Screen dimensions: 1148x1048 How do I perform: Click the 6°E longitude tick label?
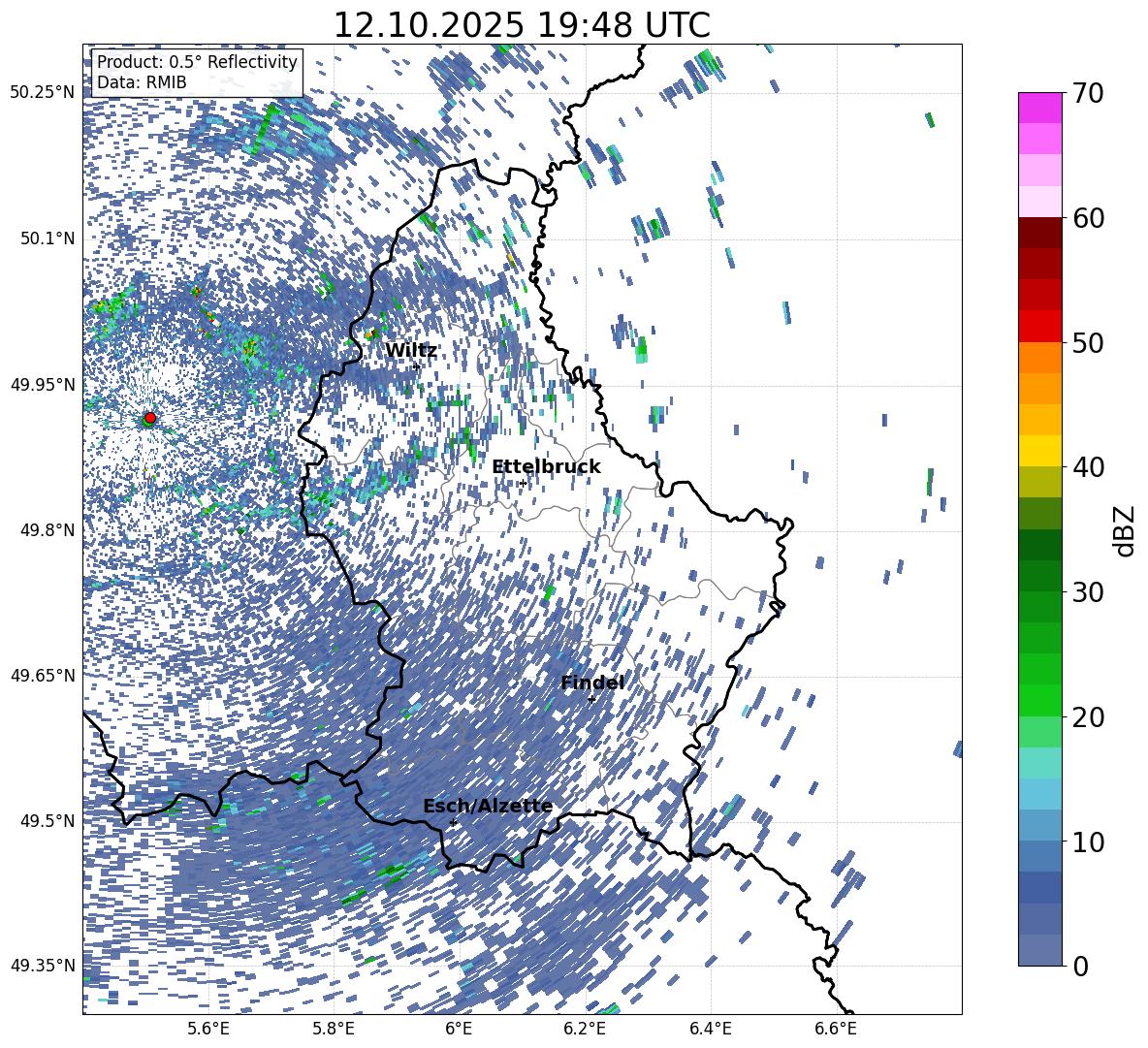[x=459, y=1029]
